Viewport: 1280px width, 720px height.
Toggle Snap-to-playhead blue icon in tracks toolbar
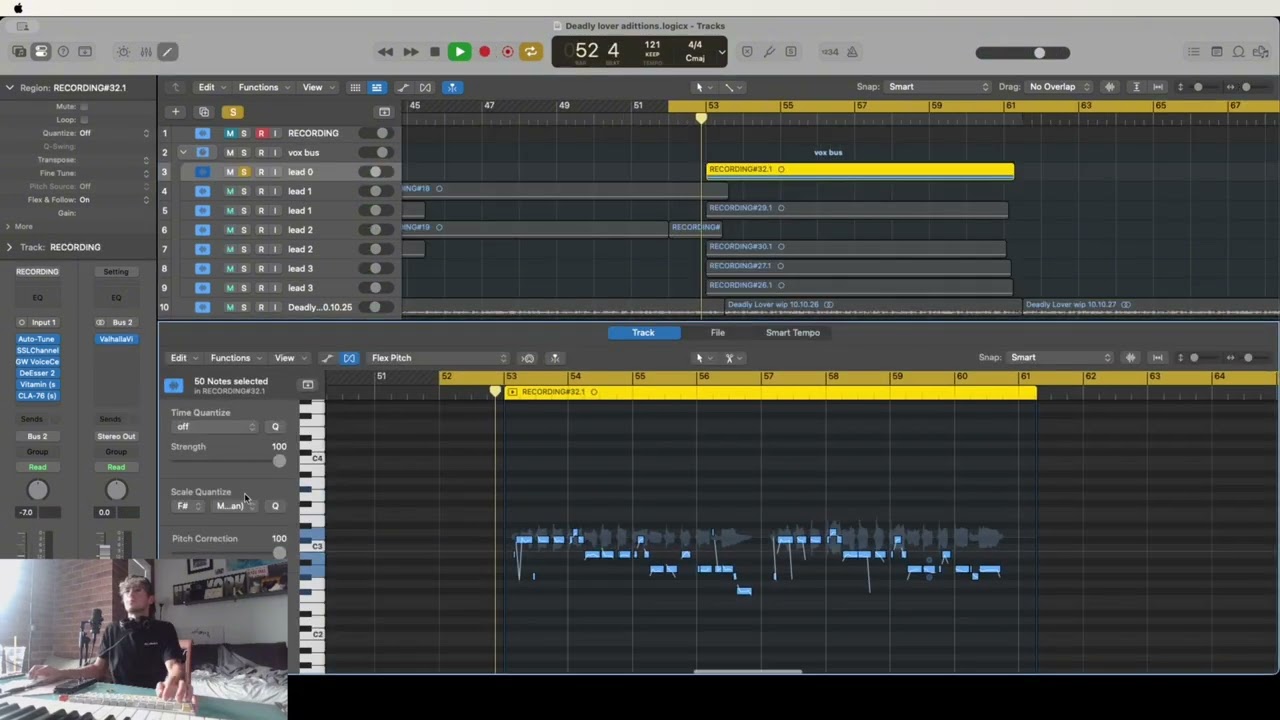click(x=452, y=88)
